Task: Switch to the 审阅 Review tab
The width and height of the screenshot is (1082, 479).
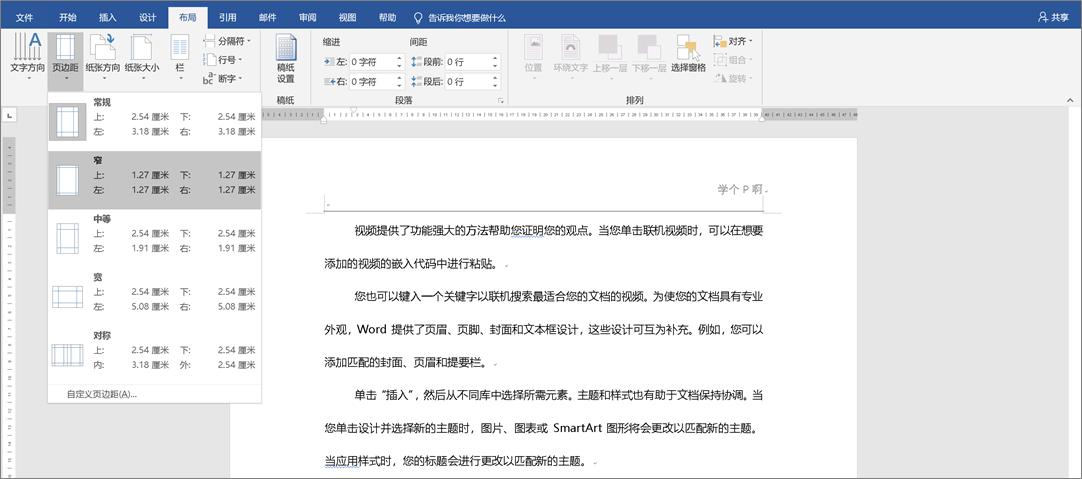Action: 308,17
